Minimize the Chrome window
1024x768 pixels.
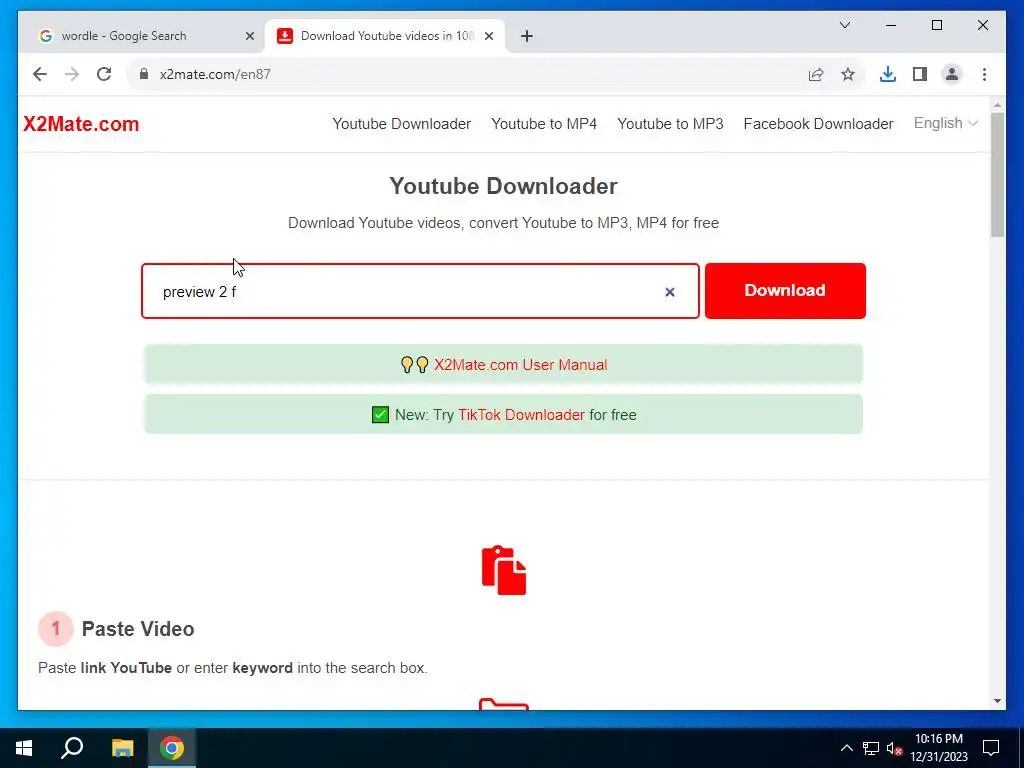coord(891,25)
